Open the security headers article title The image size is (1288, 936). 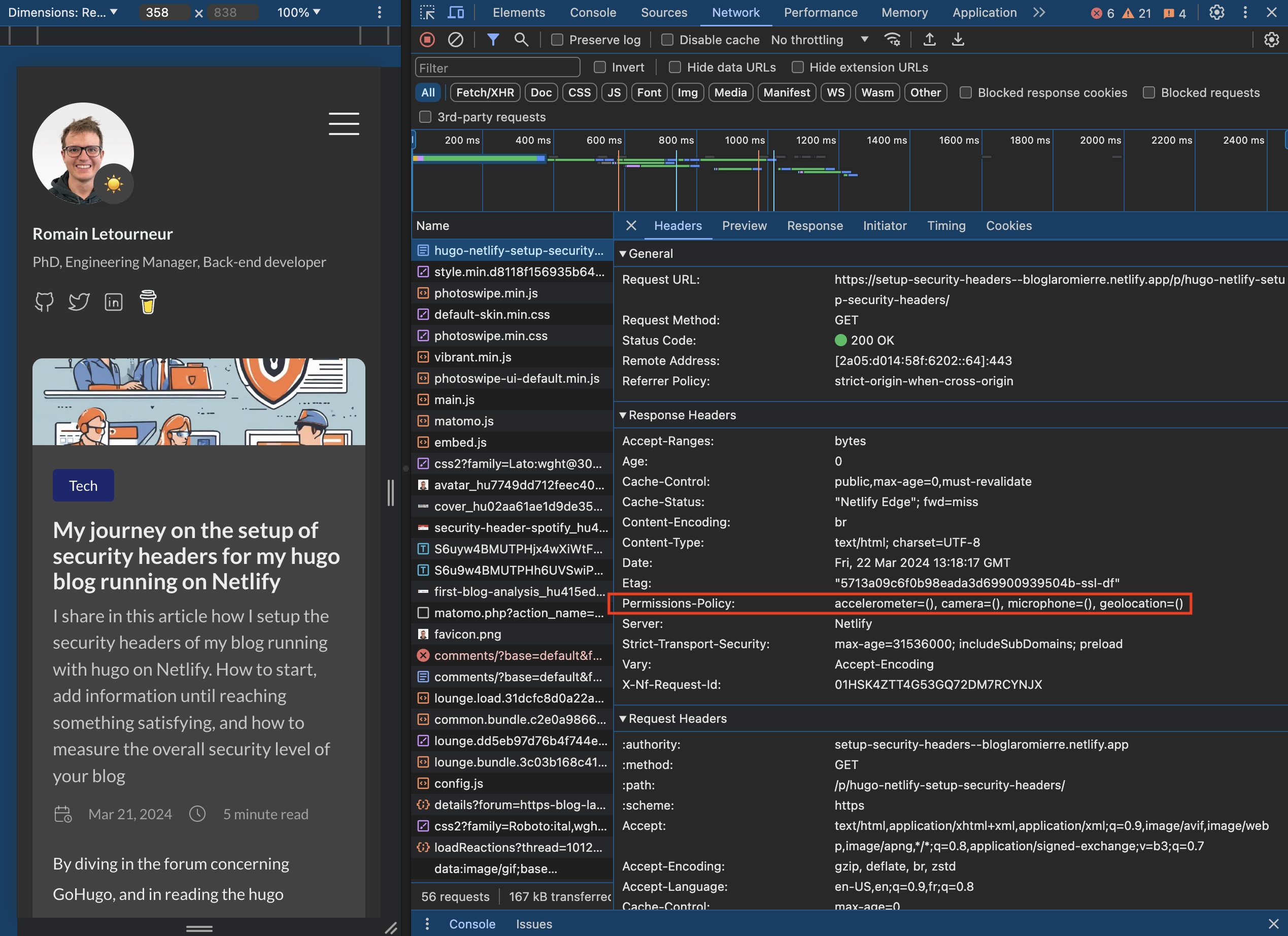click(x=196, y=556)
